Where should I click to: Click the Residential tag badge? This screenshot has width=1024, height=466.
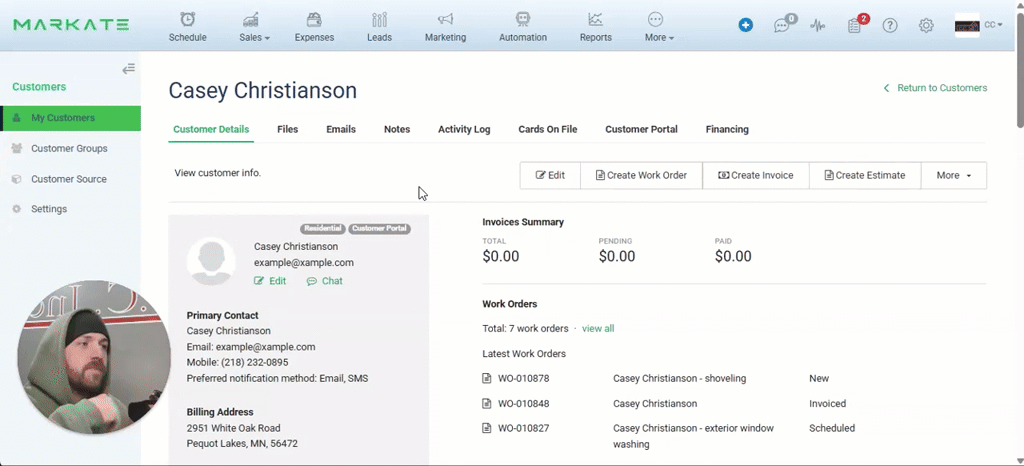[x=323, y=228]
